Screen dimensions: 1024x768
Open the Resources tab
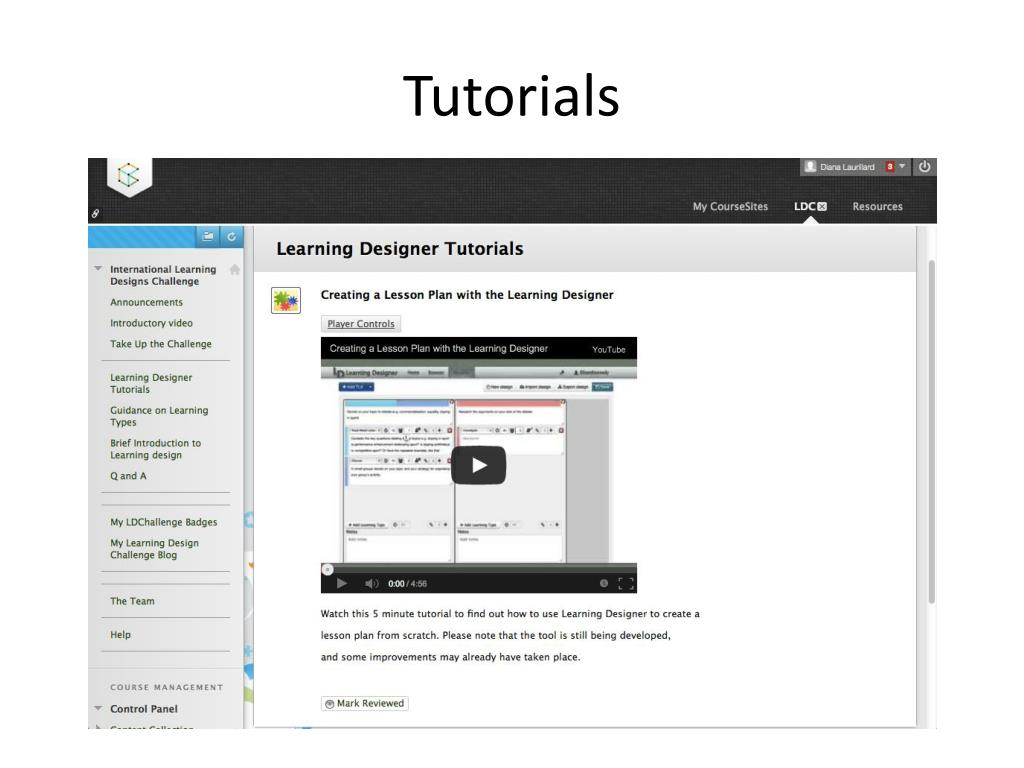click(877, 206)
